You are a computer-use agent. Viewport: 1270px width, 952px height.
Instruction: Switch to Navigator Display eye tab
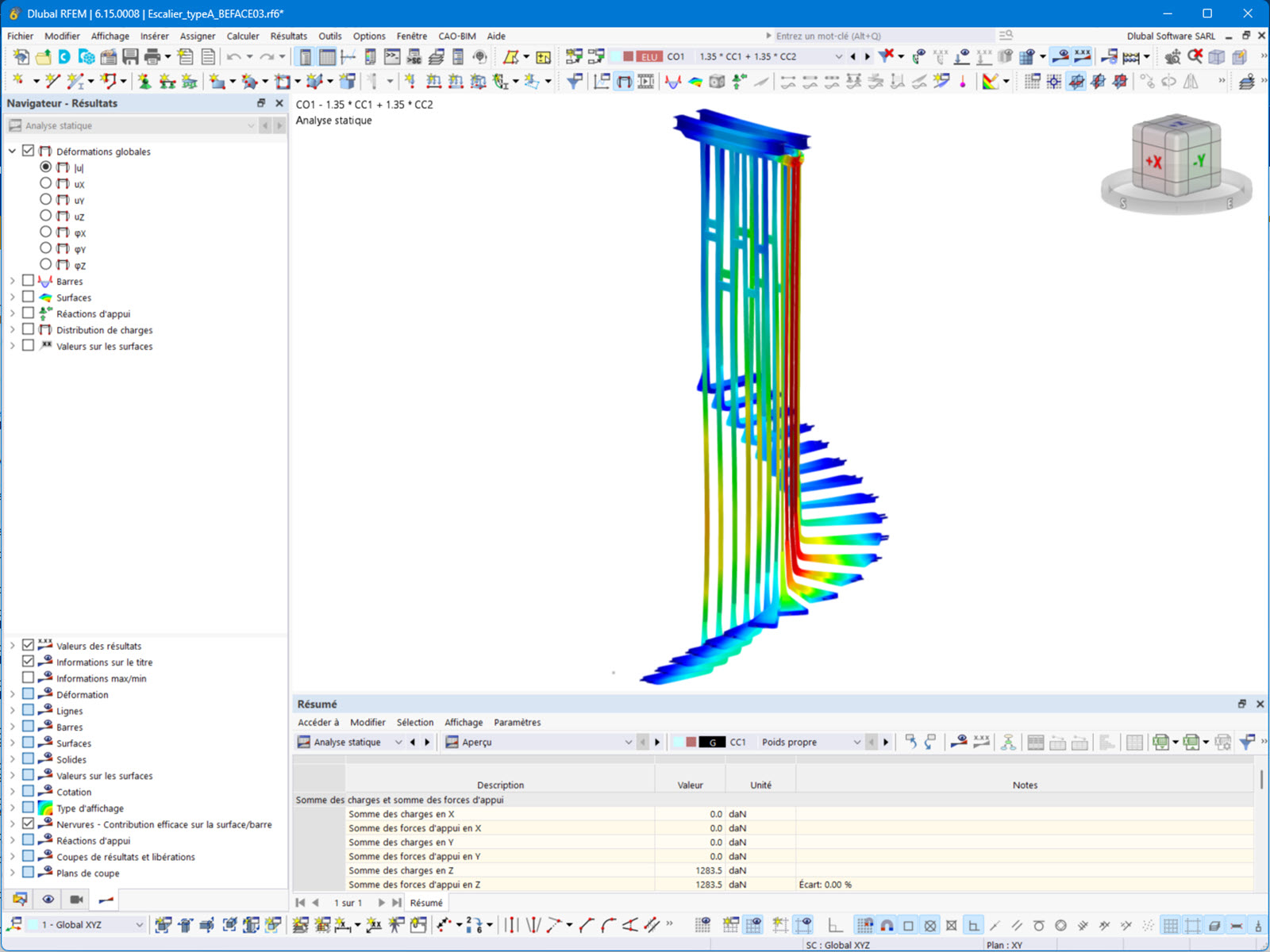click(x=48, y=900)
